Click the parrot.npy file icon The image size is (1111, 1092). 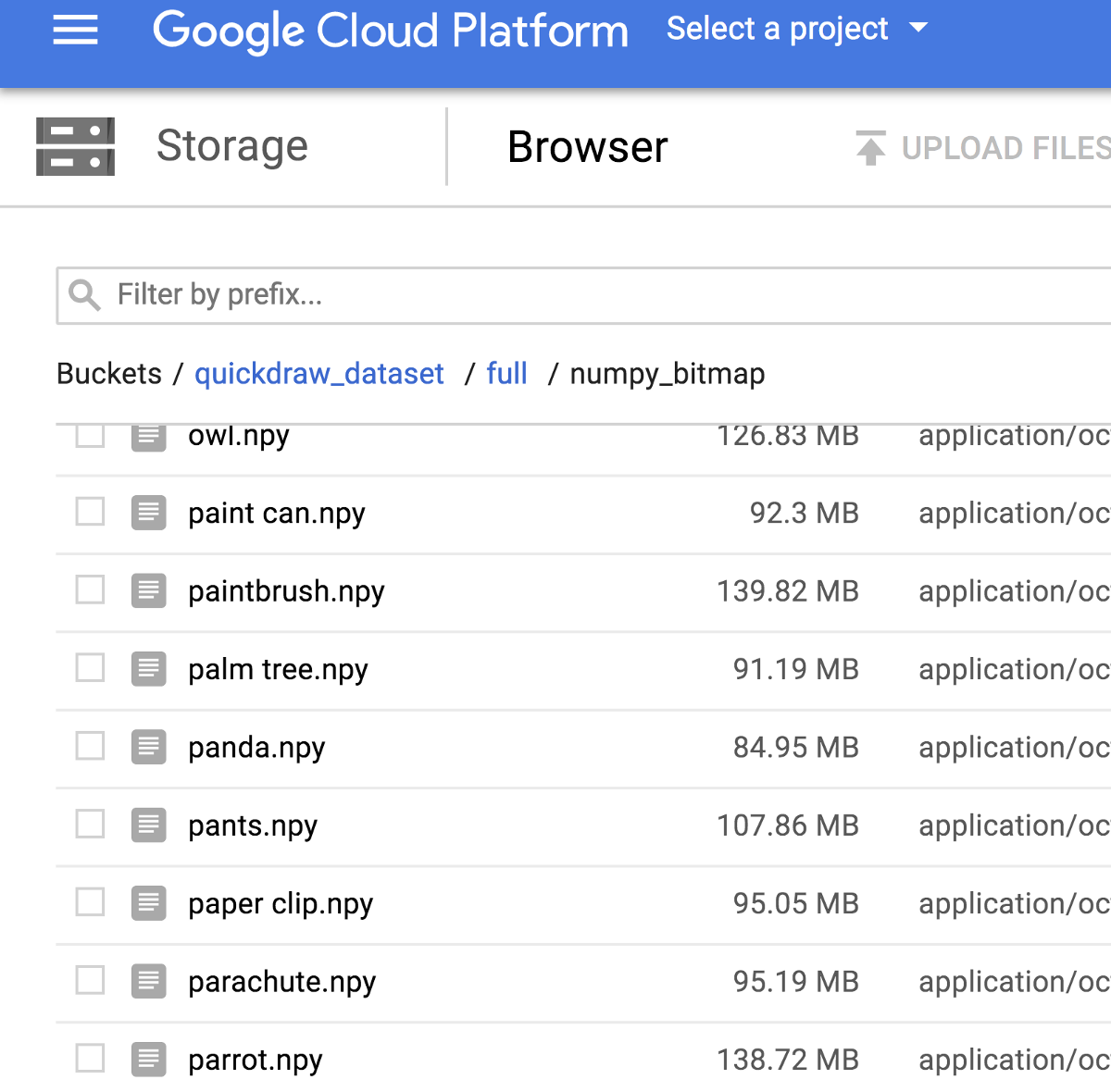pos(148,1059)
